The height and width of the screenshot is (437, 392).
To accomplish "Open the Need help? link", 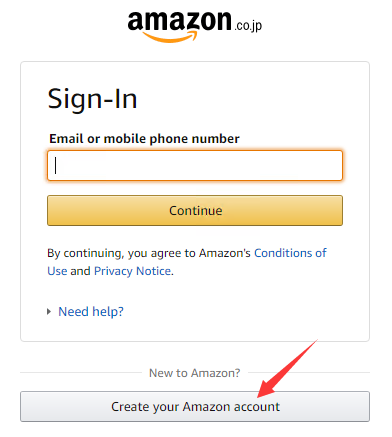I will pyautogui.click(x=91, y=312).
